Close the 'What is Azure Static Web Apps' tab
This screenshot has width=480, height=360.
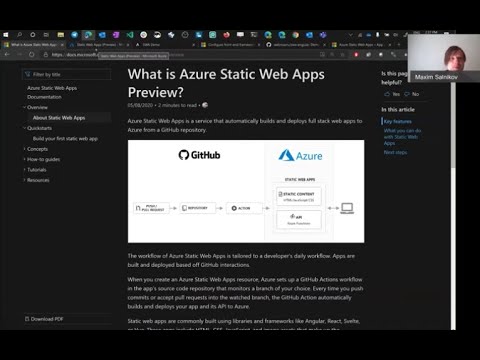(62, 44)
